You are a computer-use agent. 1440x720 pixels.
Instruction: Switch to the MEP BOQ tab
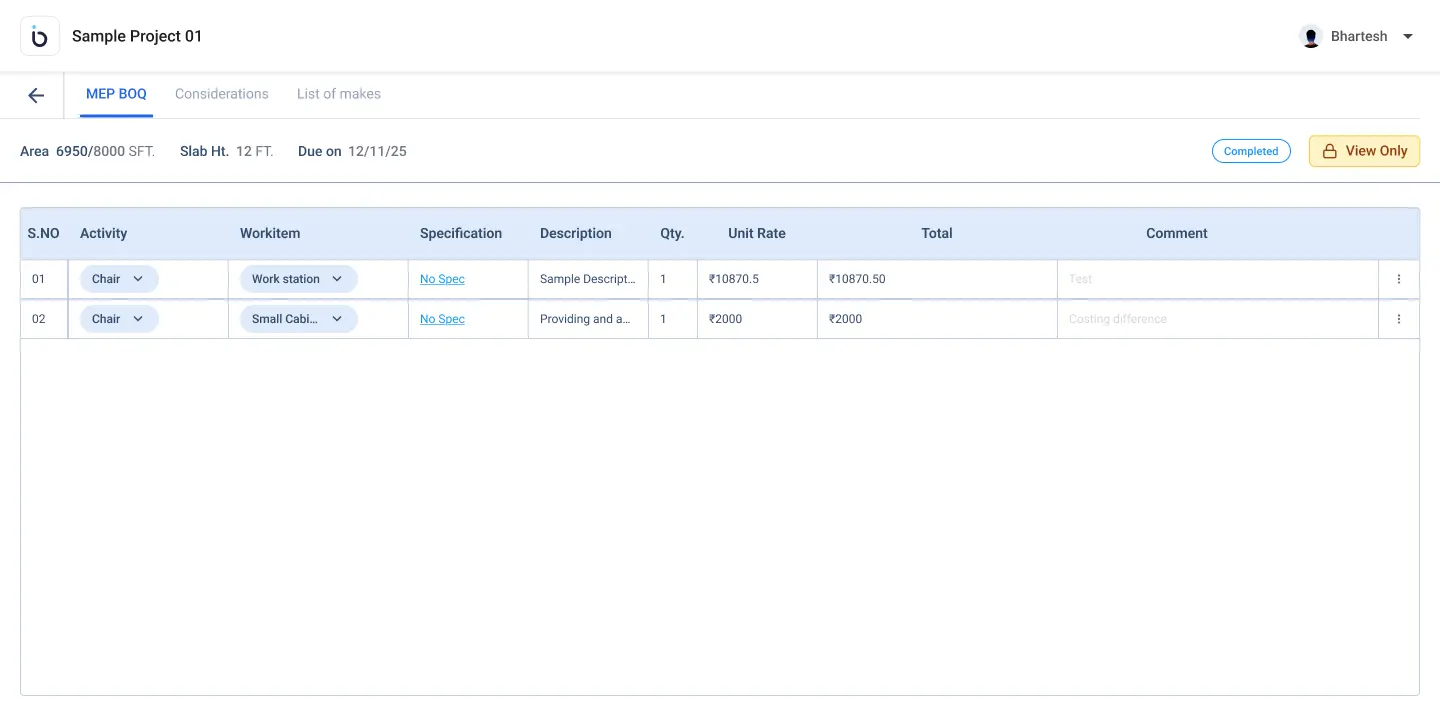click(x=116, y=94)
